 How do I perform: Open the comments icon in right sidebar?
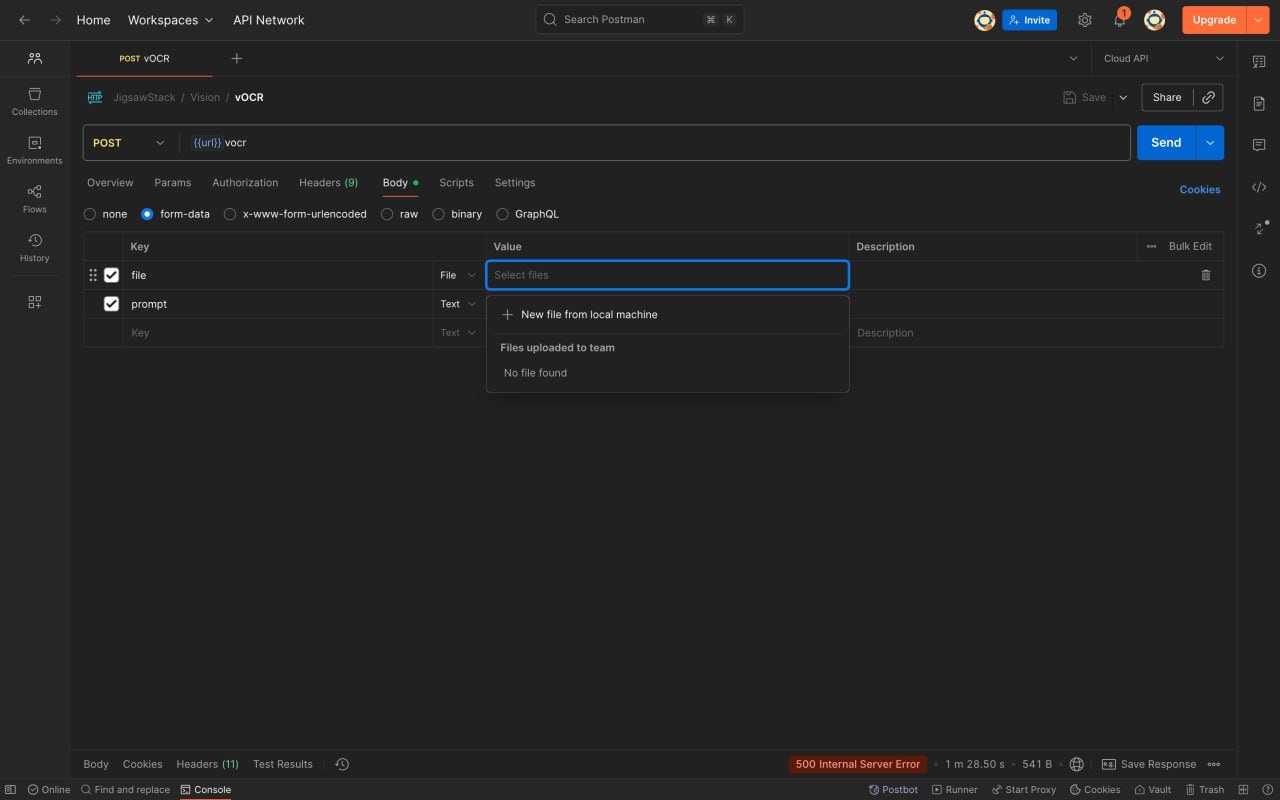1259,145
